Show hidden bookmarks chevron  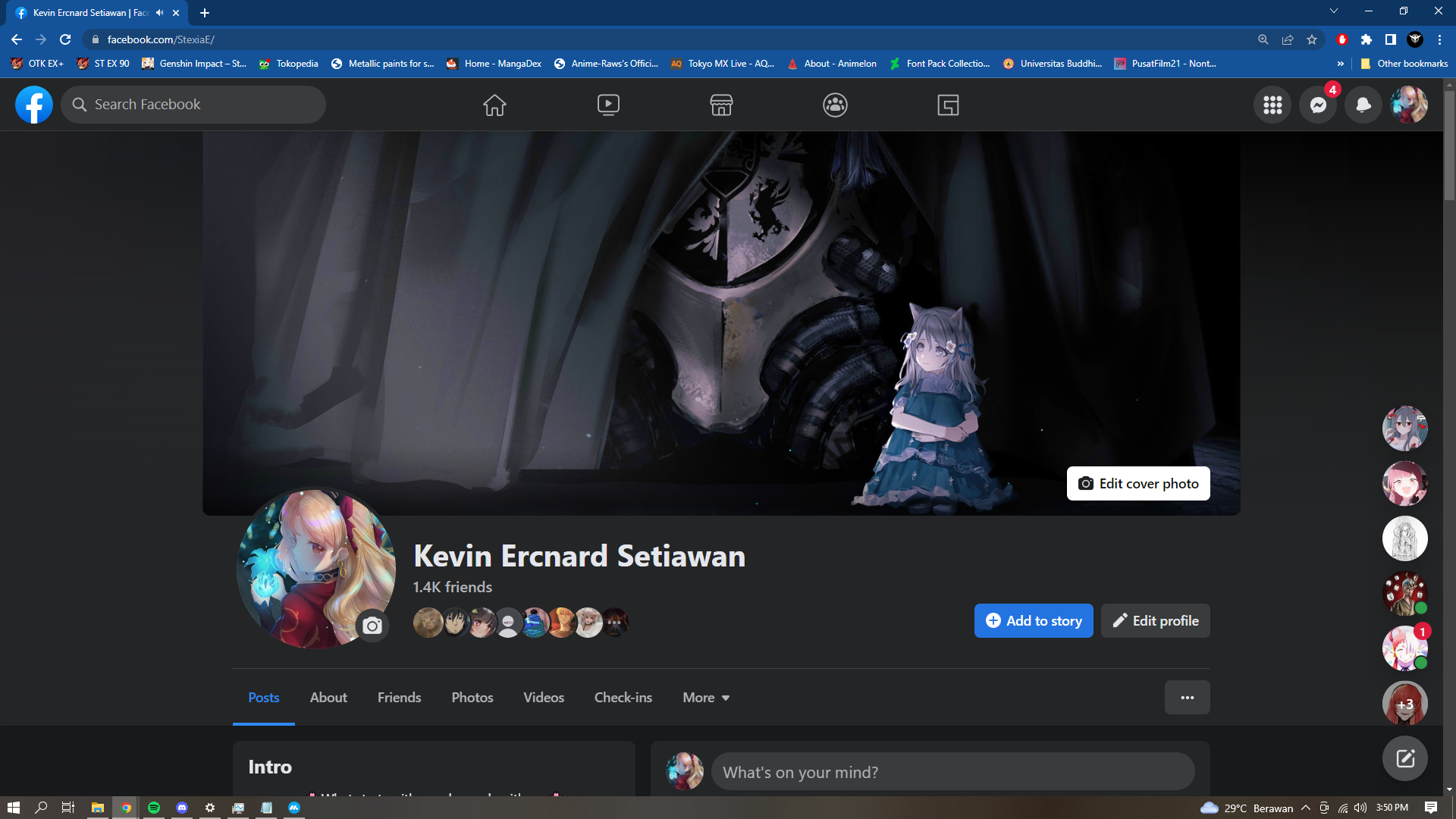[1341, 64]
